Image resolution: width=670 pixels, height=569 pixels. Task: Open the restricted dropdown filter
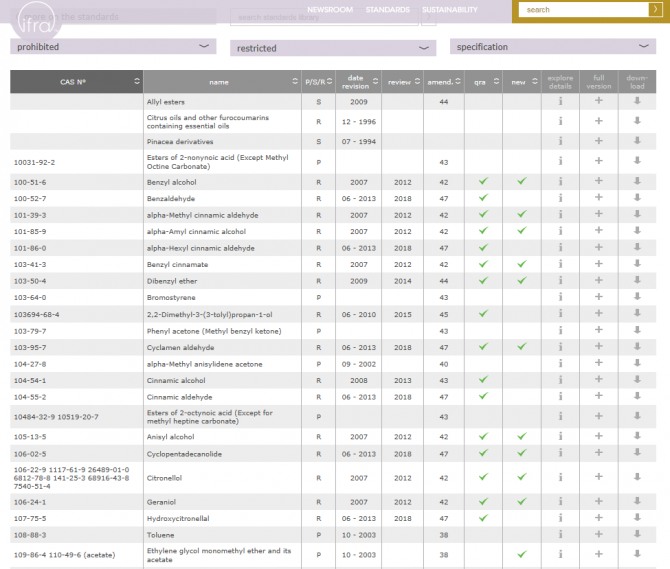[x=332, y=48]
